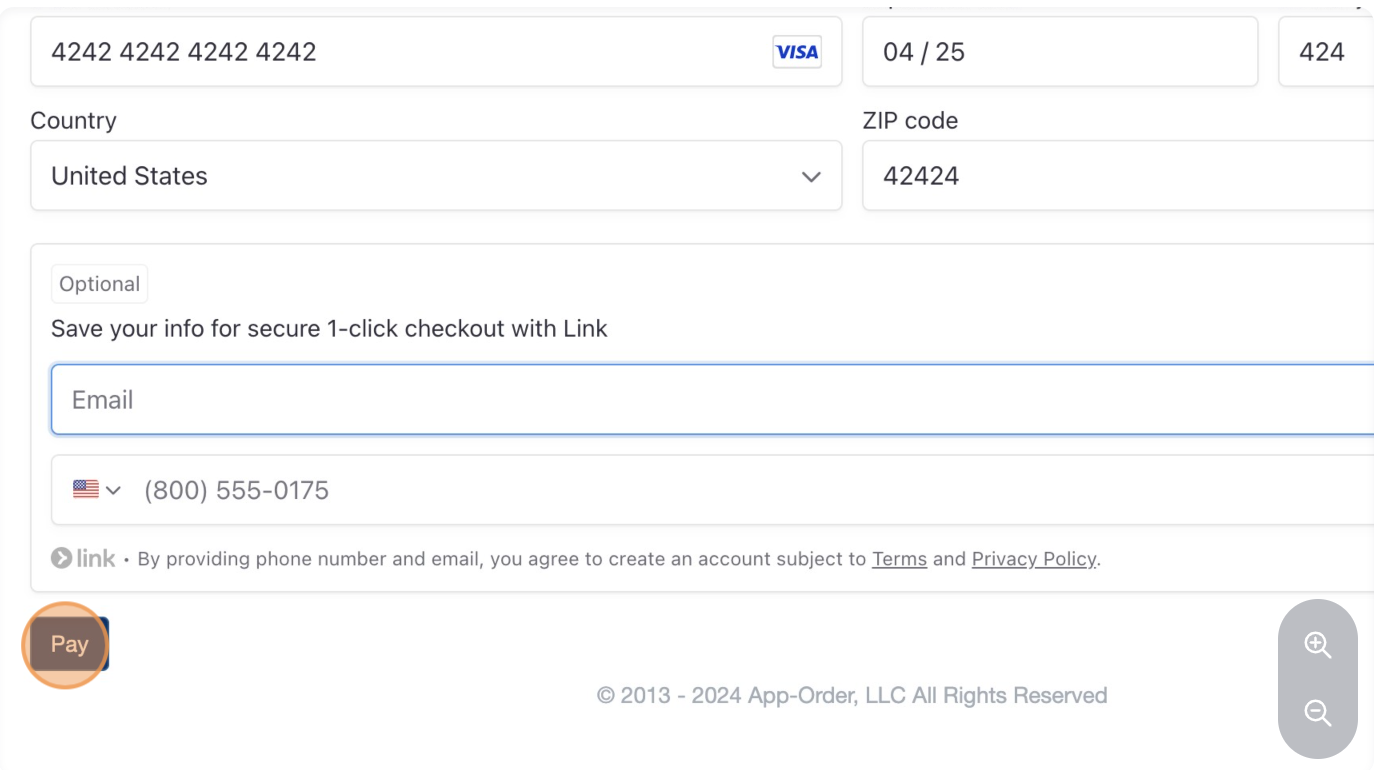Select the ZIP code input 42424
This screenshot has width=1378, height=770.
click(x=1115, y=176)
